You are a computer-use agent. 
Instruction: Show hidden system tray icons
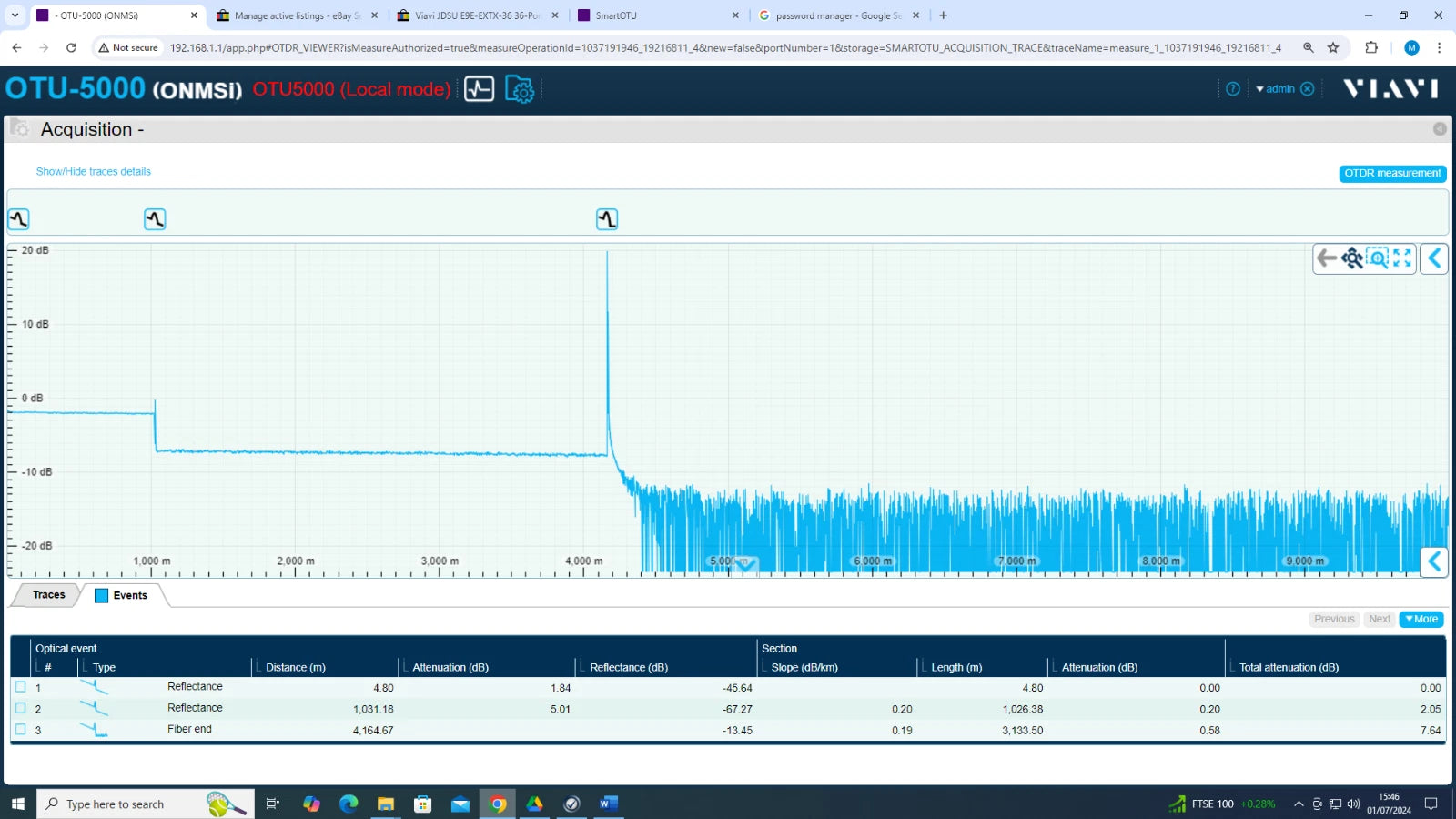1299,804
